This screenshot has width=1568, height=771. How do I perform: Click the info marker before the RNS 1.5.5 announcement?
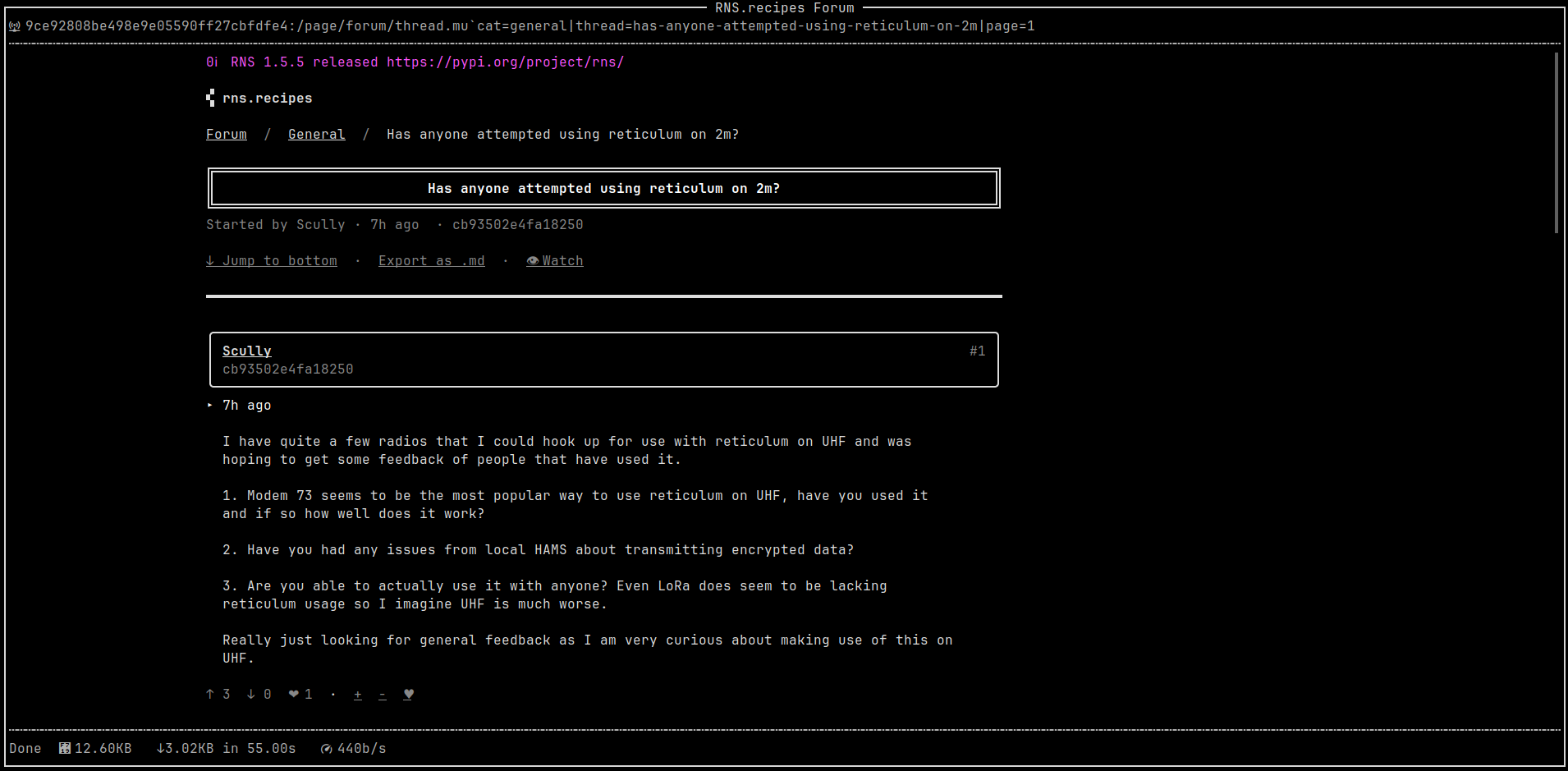[212, 62]
